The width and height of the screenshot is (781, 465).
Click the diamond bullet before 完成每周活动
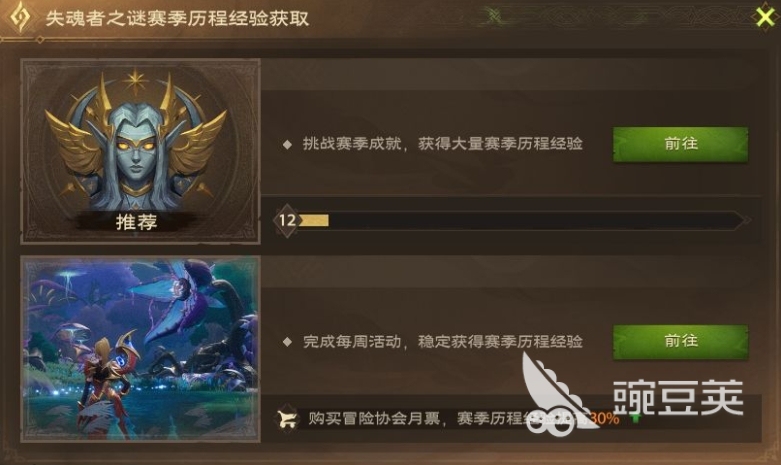[287, 342]
